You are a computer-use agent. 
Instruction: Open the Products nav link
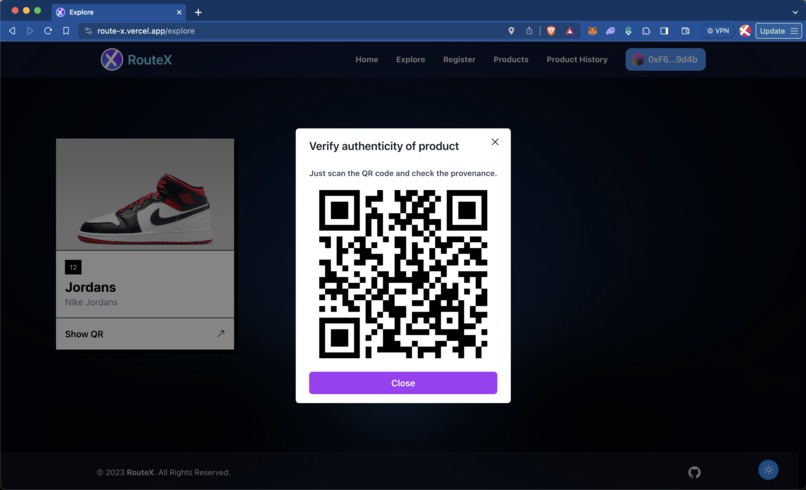(x=510, y=60)
